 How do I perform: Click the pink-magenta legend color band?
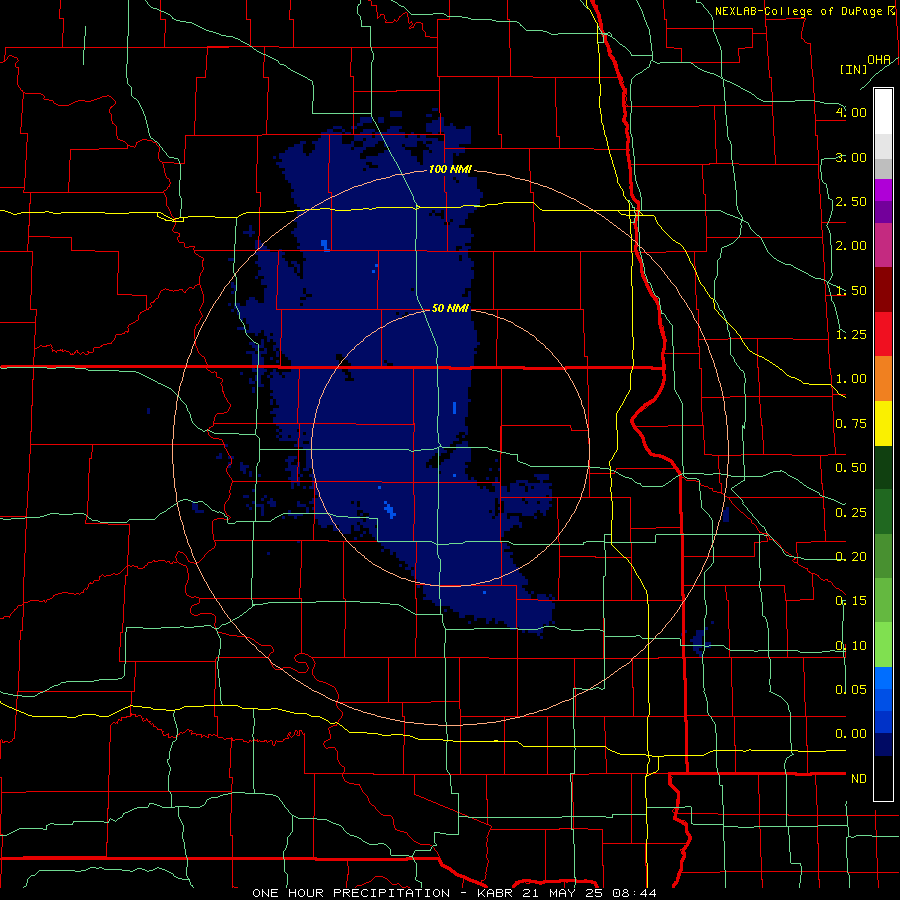[883, 246]
